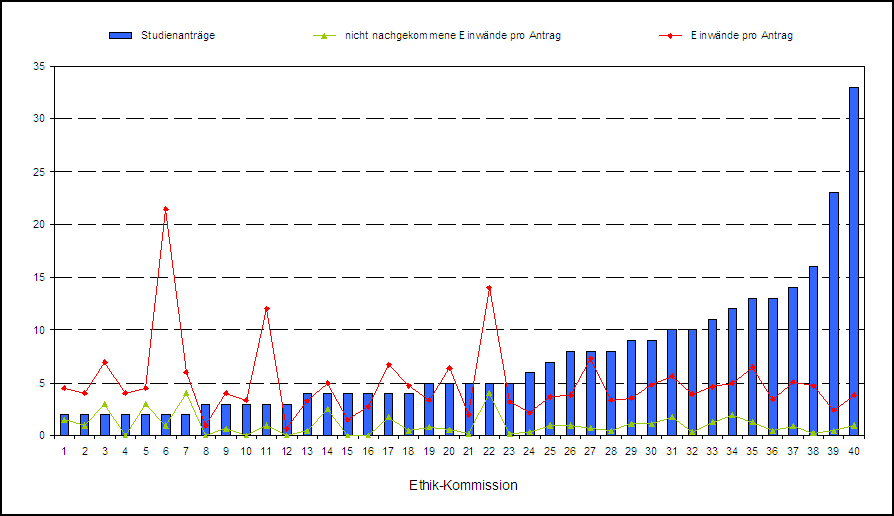
Task: Click the green triangle legend marker
Action: click(x=321, y=36)
